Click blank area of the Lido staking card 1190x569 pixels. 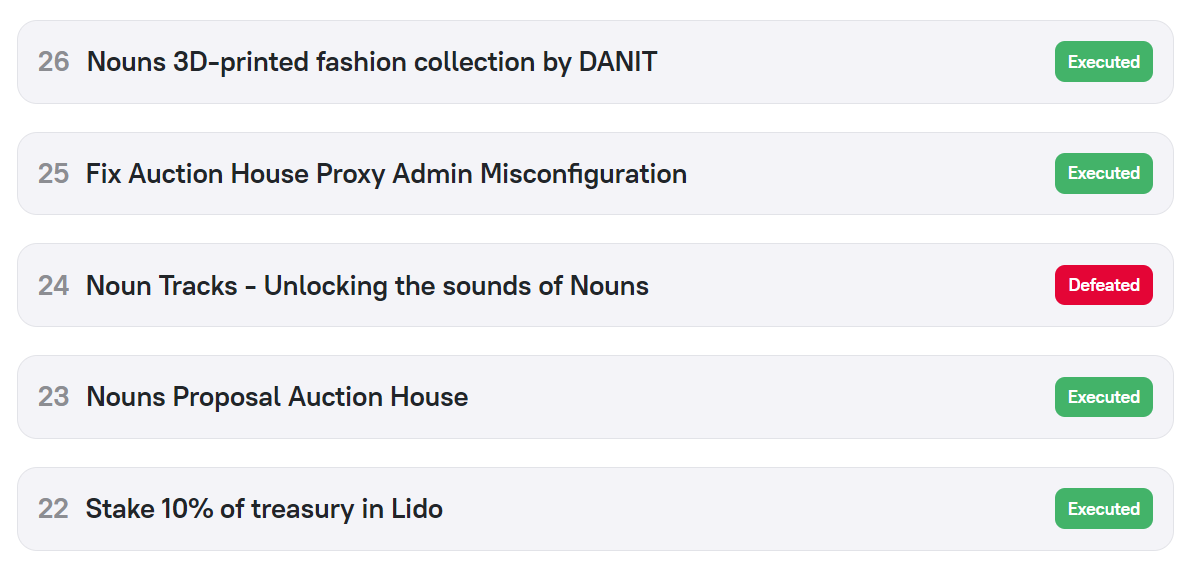tap(750, 509)
